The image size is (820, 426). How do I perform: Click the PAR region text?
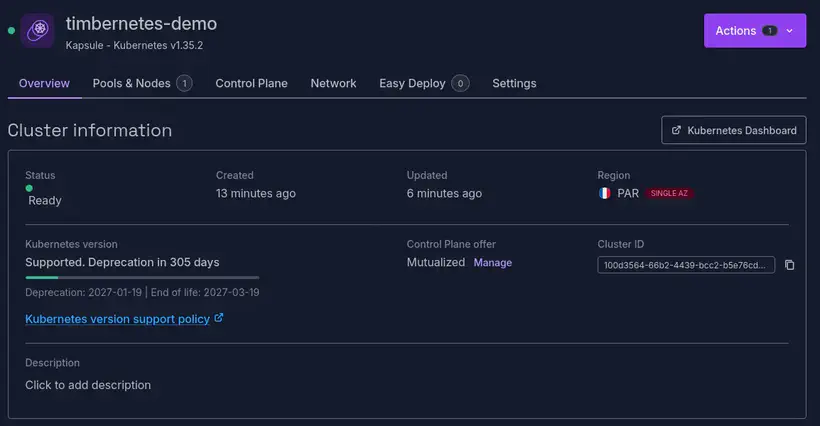(x=628, y=193)
